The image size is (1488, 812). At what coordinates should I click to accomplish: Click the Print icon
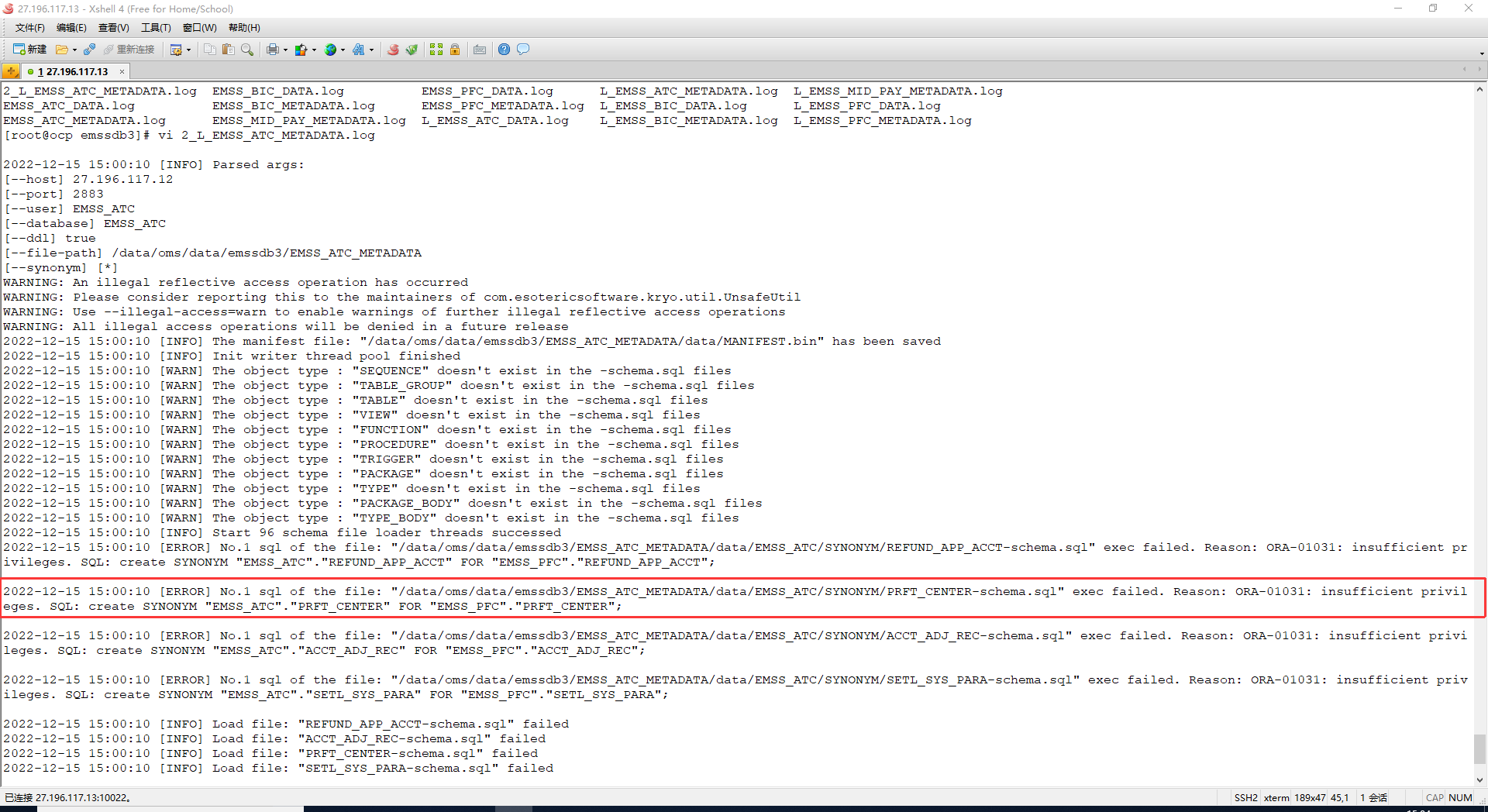[x=272, y=50]
